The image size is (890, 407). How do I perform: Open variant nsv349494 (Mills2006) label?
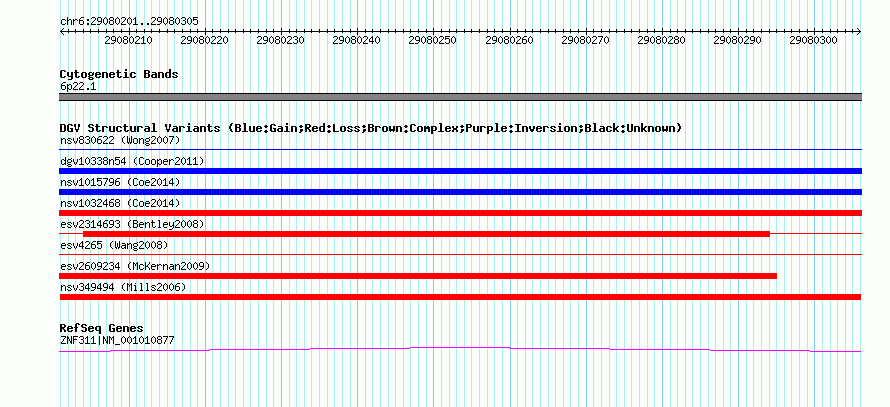click(x=123, y=287)
